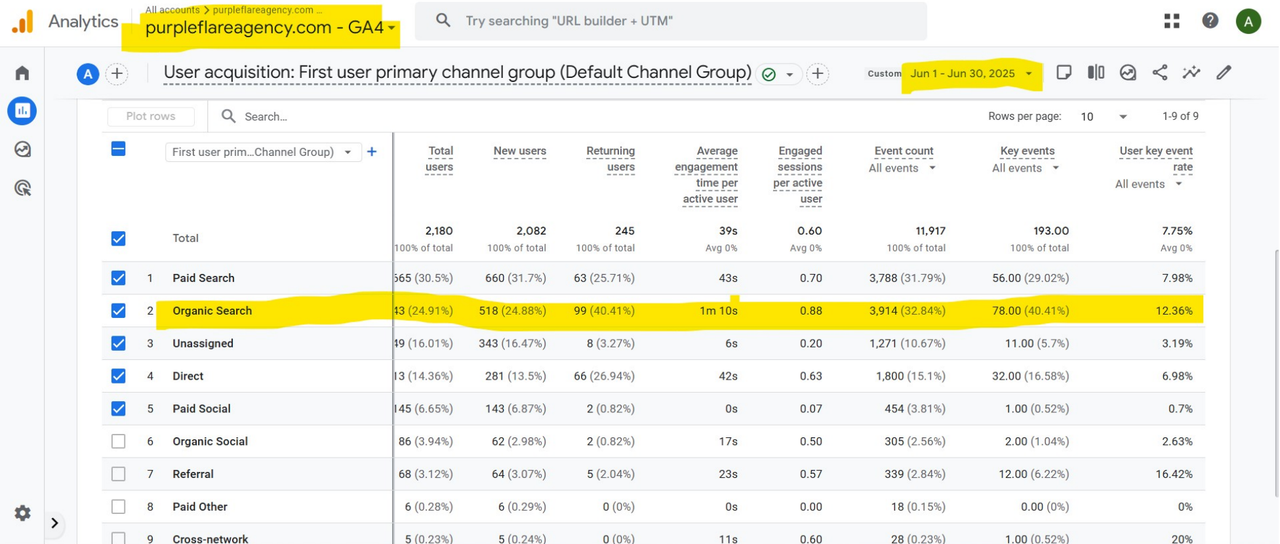This screenshot has width=1280, height=544.
Task: Open the trend sparkline icon
Action: (x=1191, y=73)
